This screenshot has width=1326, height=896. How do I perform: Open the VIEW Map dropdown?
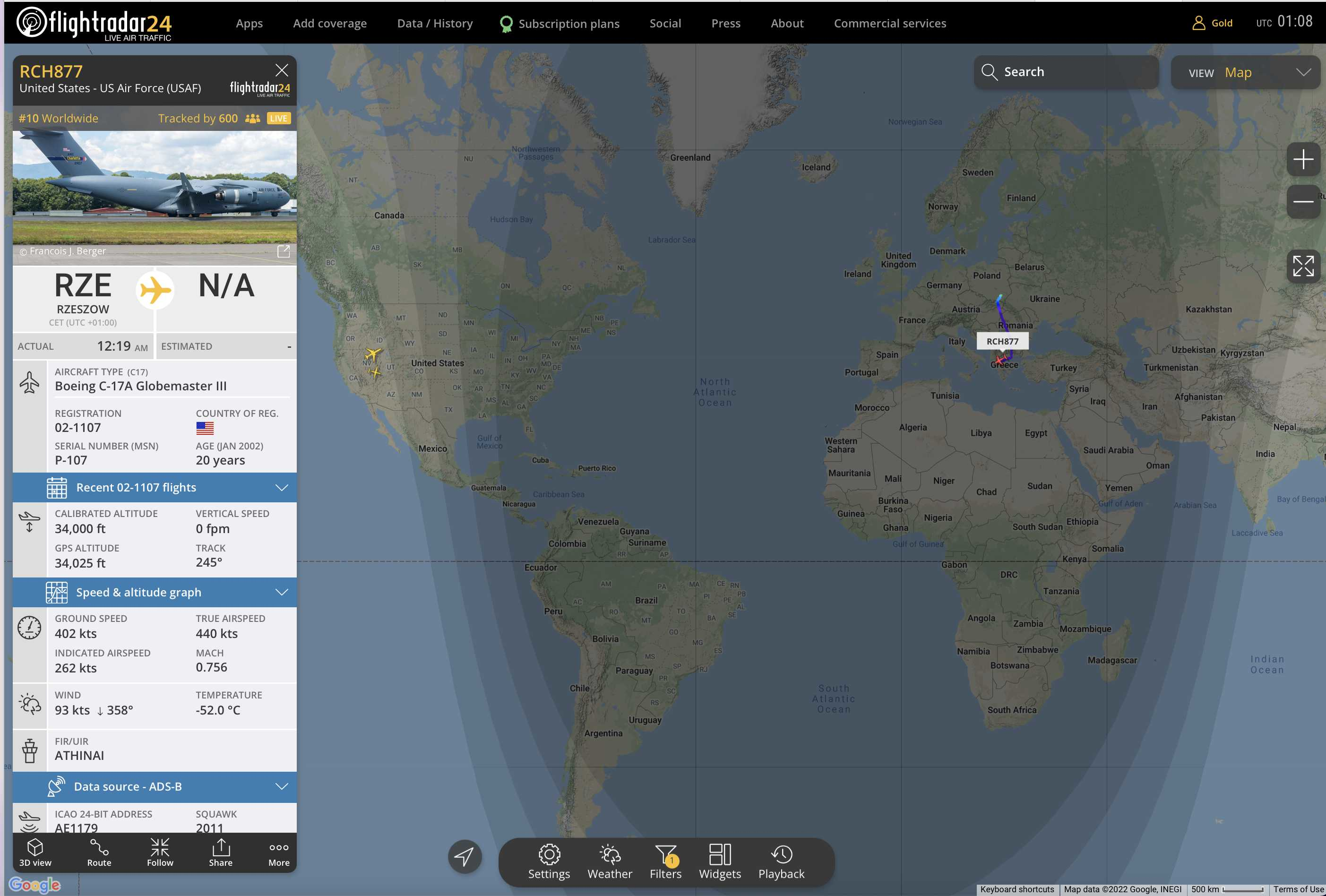pos(1246,72)
